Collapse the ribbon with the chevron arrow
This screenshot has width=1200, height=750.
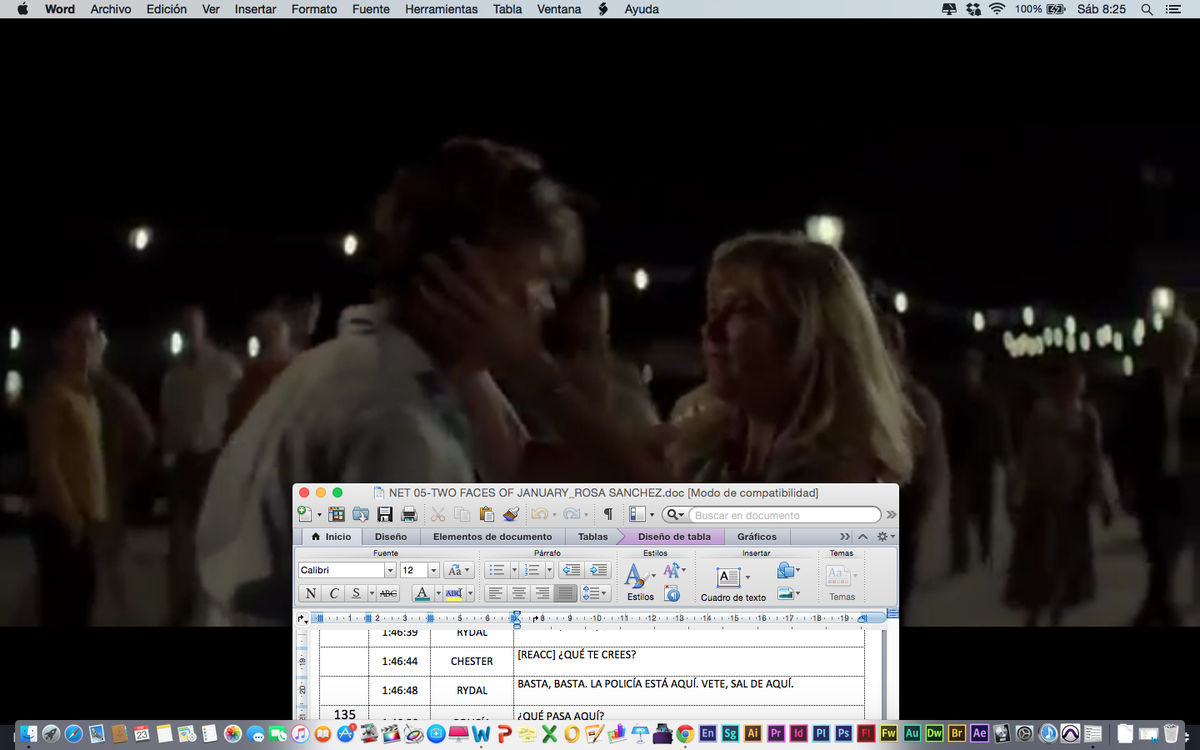863,536
